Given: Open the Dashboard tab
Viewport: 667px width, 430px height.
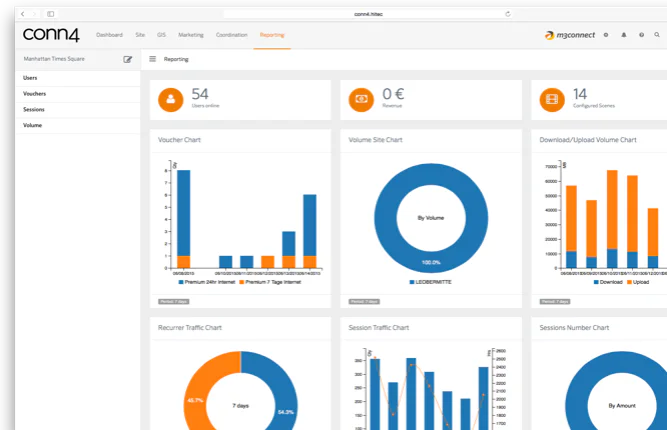Looking at the screenshot, I should pyautogui.click(x=109, y=35).
